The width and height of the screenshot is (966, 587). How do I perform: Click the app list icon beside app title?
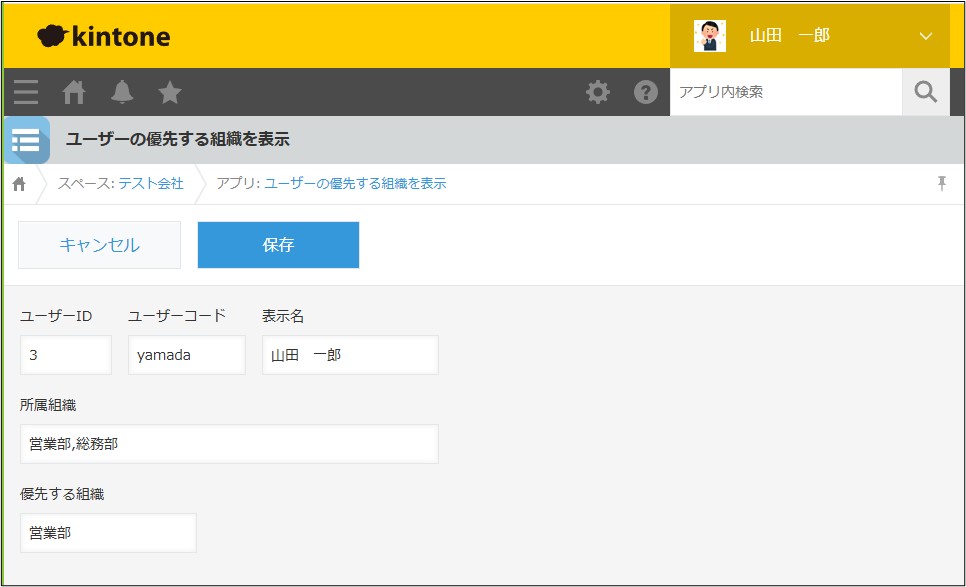26,140
